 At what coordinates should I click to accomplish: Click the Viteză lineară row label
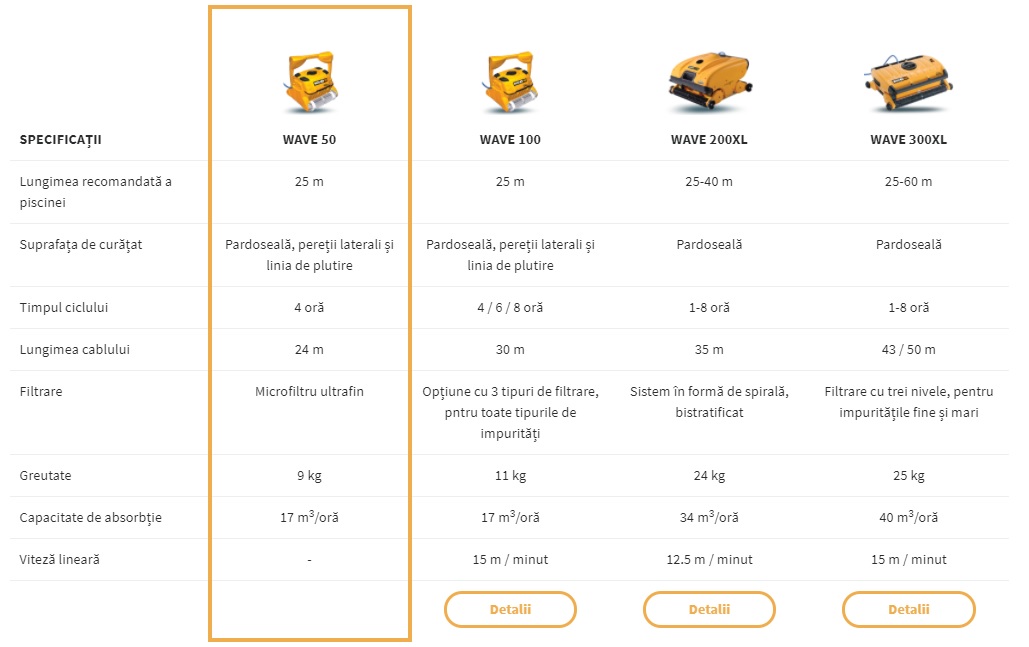[x=60, y=560]
